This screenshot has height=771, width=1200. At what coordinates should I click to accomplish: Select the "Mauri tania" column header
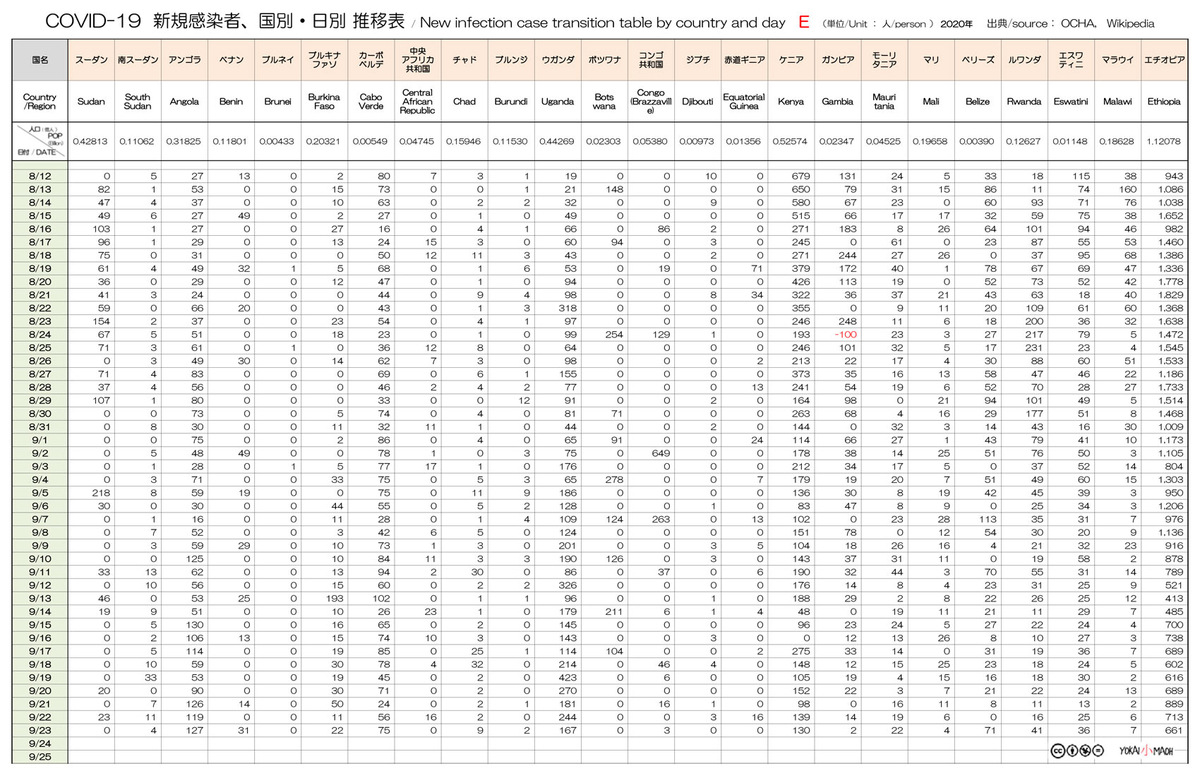click(883, 101)
